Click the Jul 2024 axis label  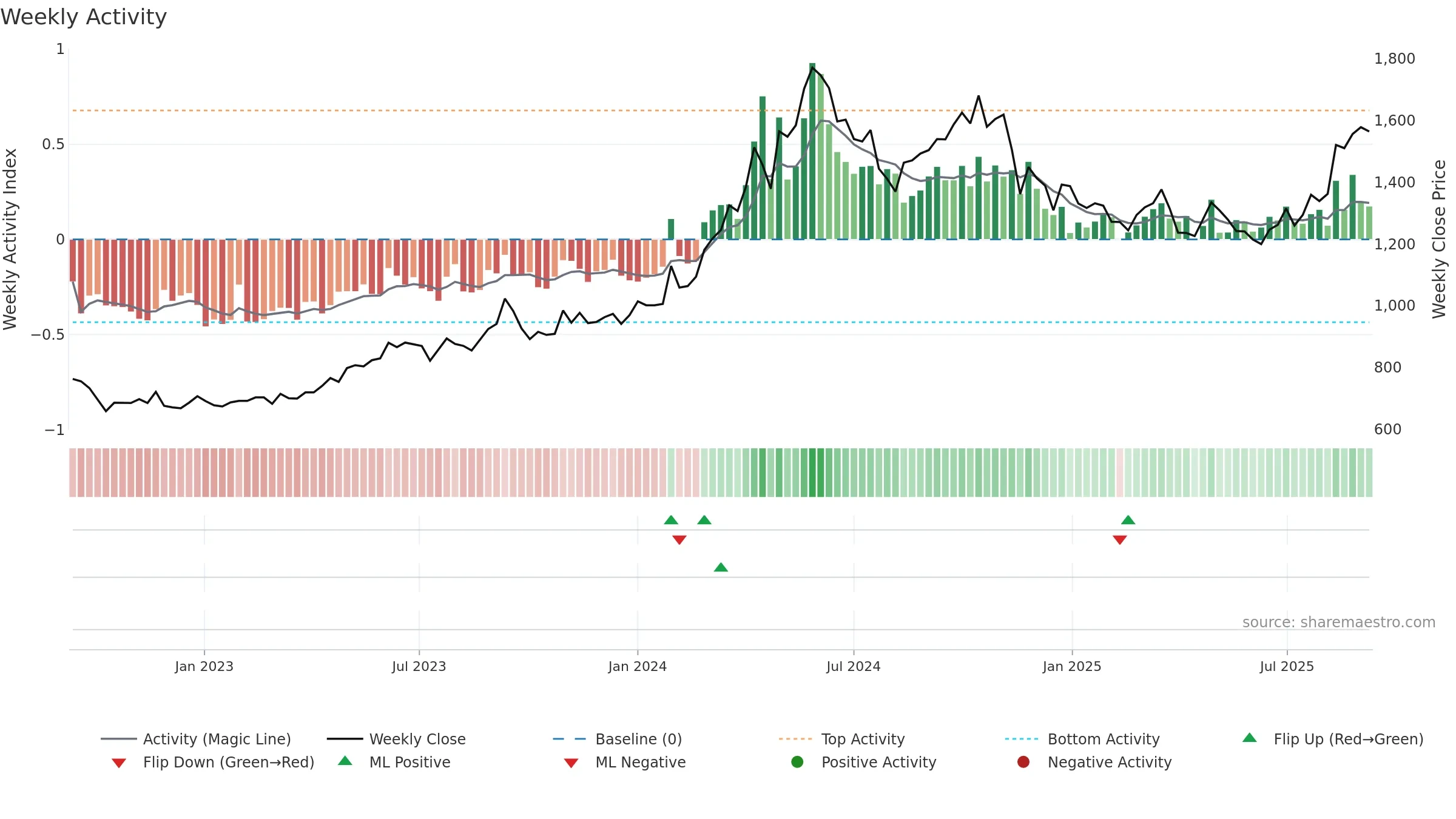[854, 667]
